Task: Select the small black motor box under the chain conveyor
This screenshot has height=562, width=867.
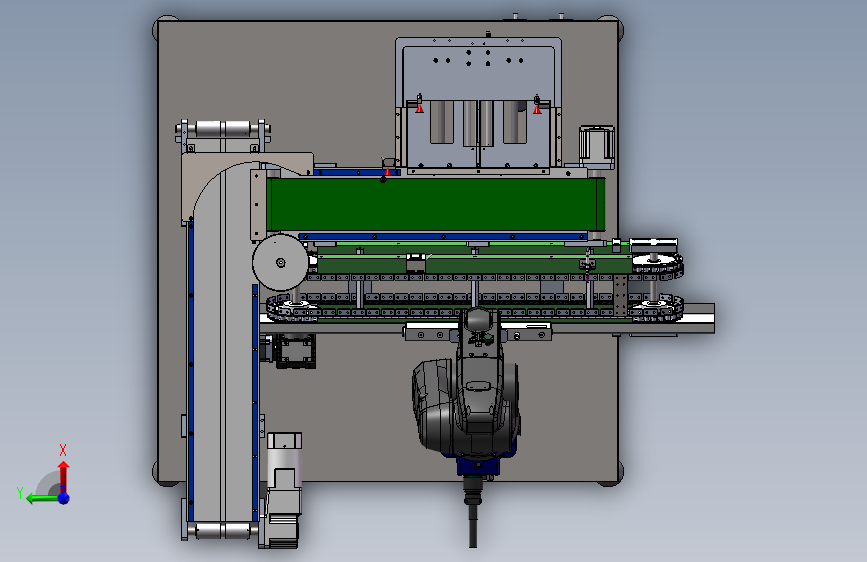Action: (295, 351)
